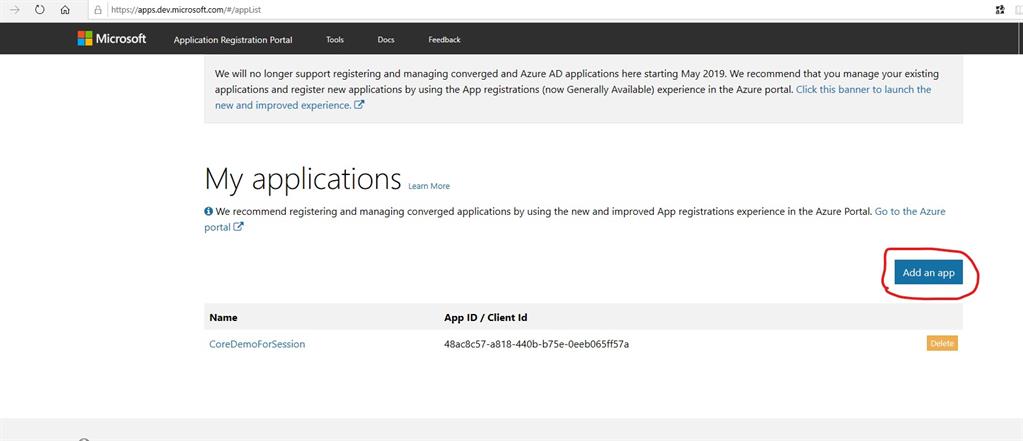This screenshot has width=1023, height=441.
Task: Click the info icon beside the recommendation text
Action: (209, 211)
